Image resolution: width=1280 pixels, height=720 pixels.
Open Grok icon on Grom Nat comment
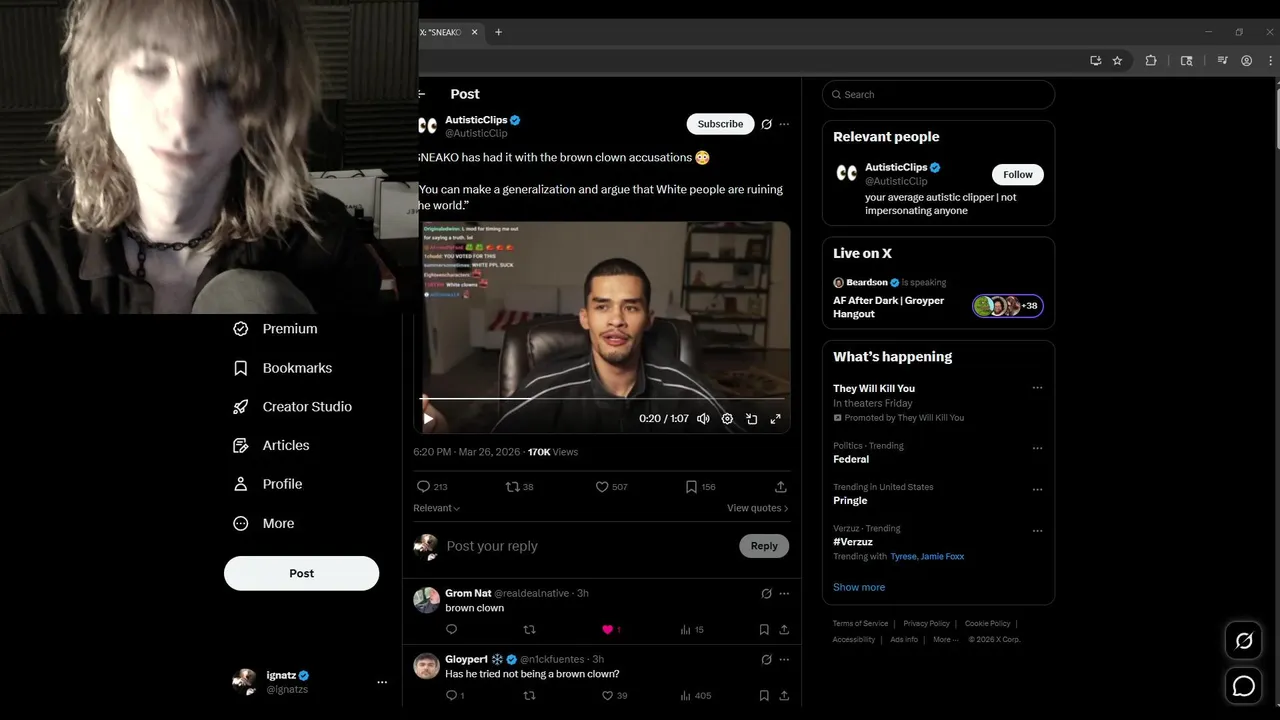(x=766, y=594)
